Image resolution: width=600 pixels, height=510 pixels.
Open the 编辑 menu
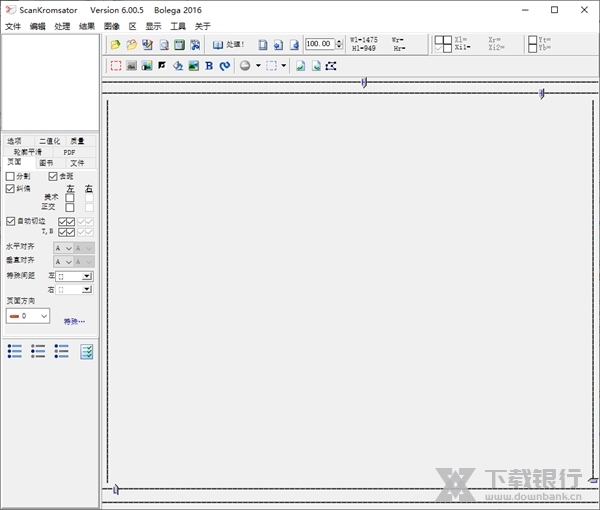click(x=38, y=26)
